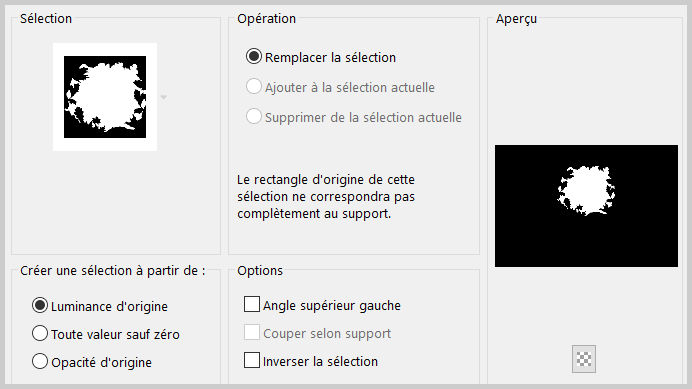692x389 pixels.
Task: Click the rectangle d'origine warning text
Action: pos(326,196)
